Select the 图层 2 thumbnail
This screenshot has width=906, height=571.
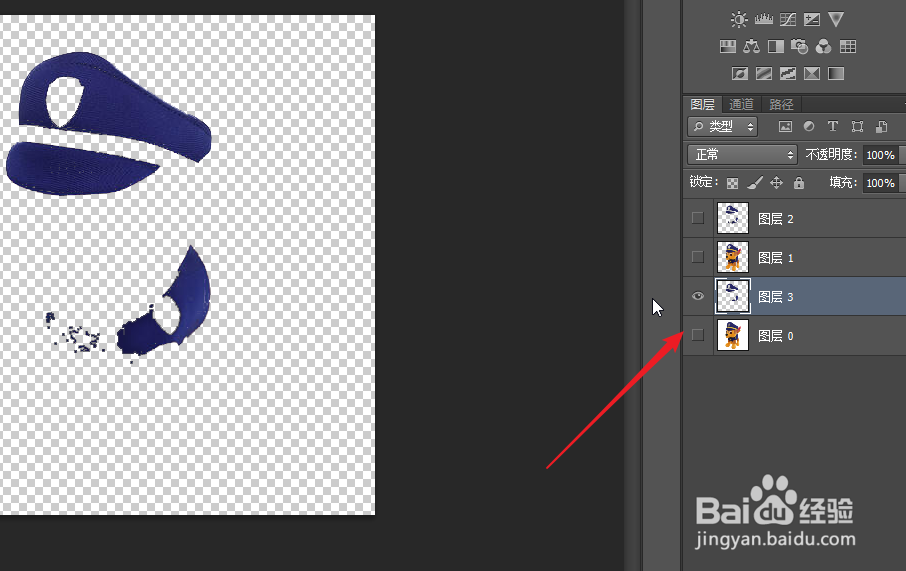[x=733, y=218]
